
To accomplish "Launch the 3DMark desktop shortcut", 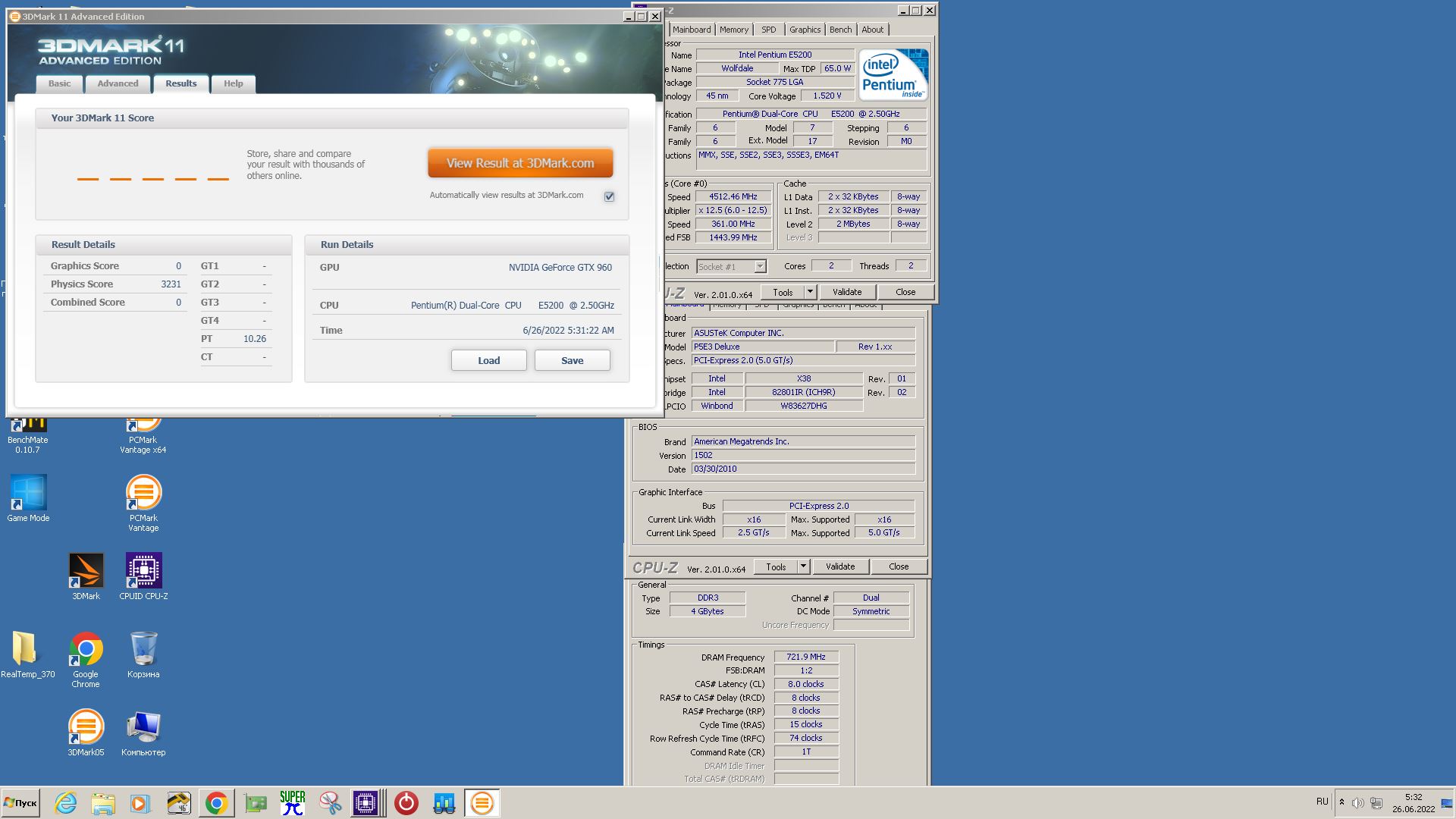I will point(86,576).
